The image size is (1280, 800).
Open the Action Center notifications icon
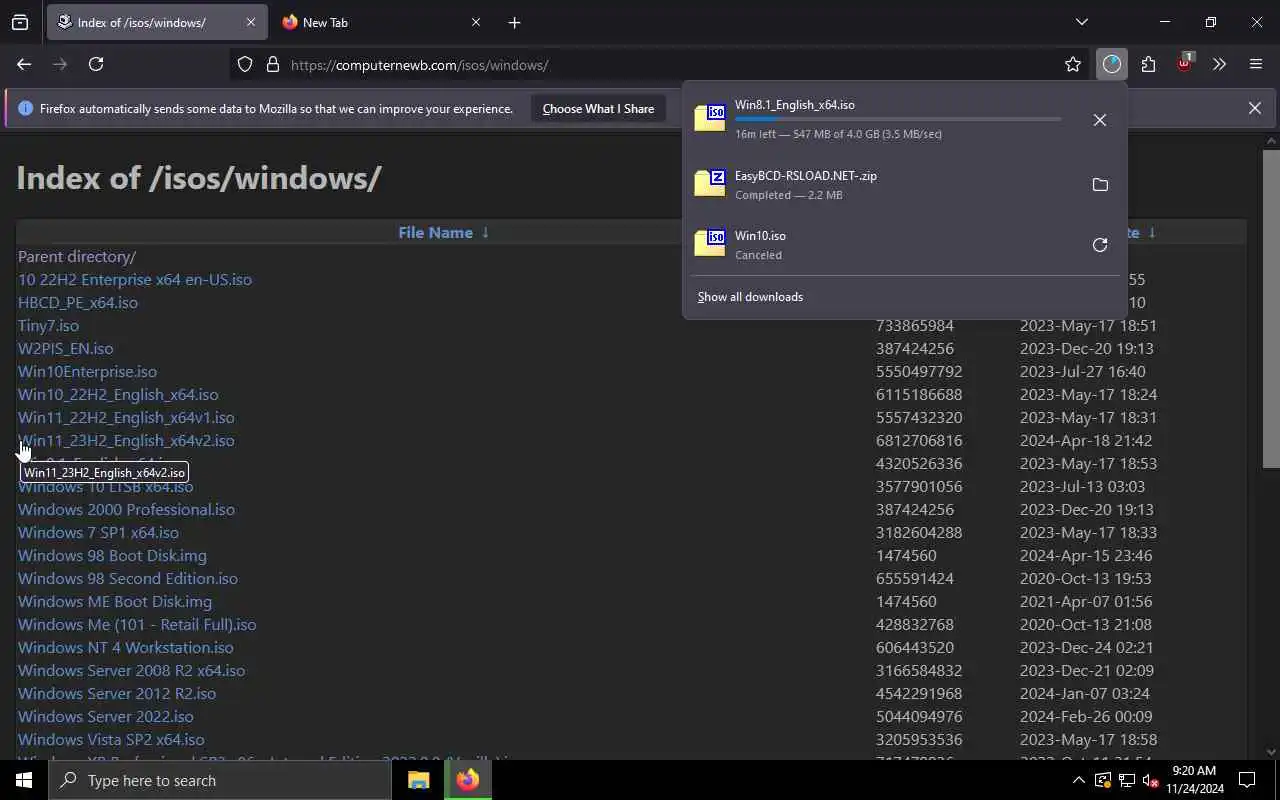[1247, 780]
